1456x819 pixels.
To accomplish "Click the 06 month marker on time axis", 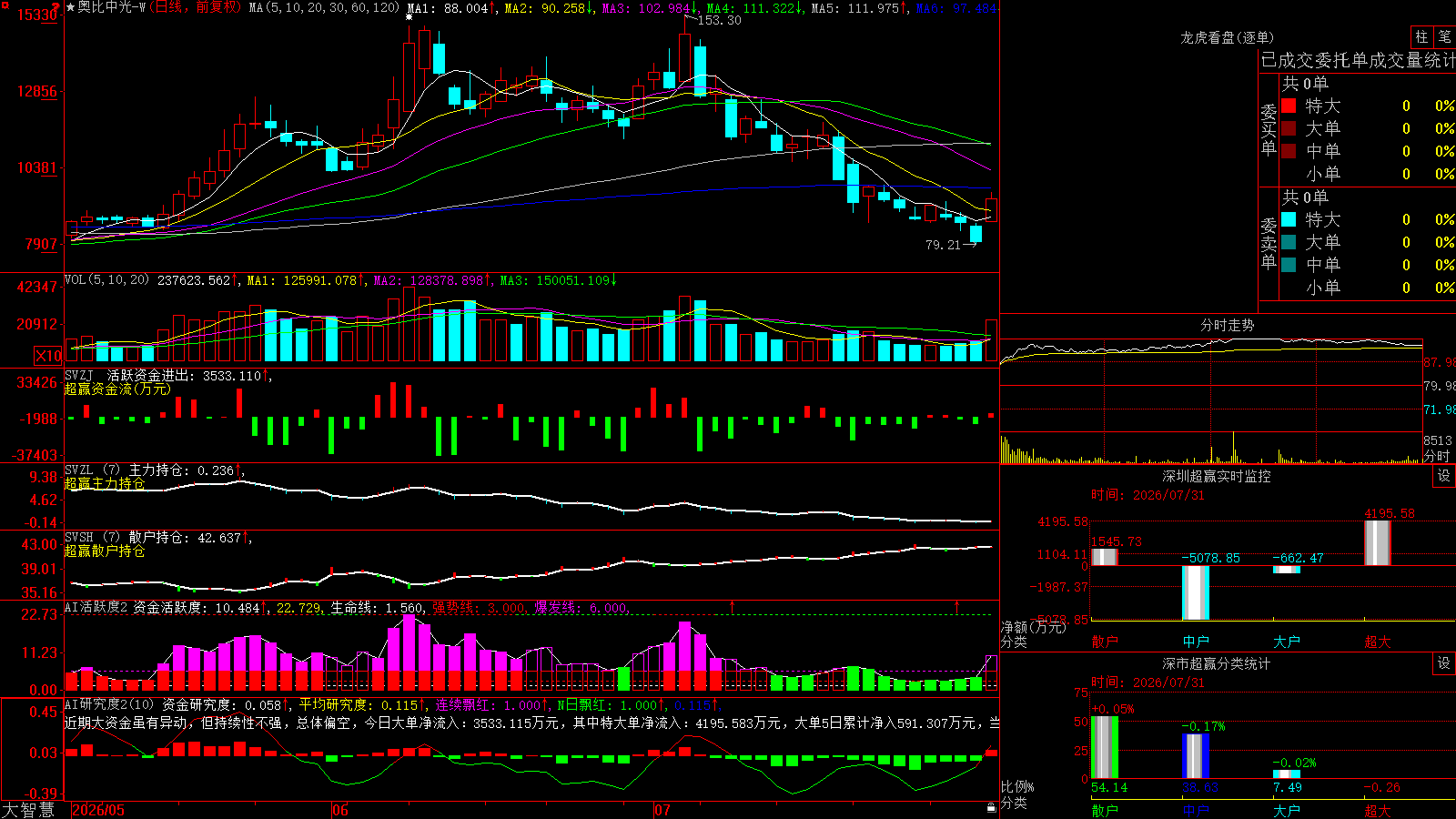I will [340, 810].
